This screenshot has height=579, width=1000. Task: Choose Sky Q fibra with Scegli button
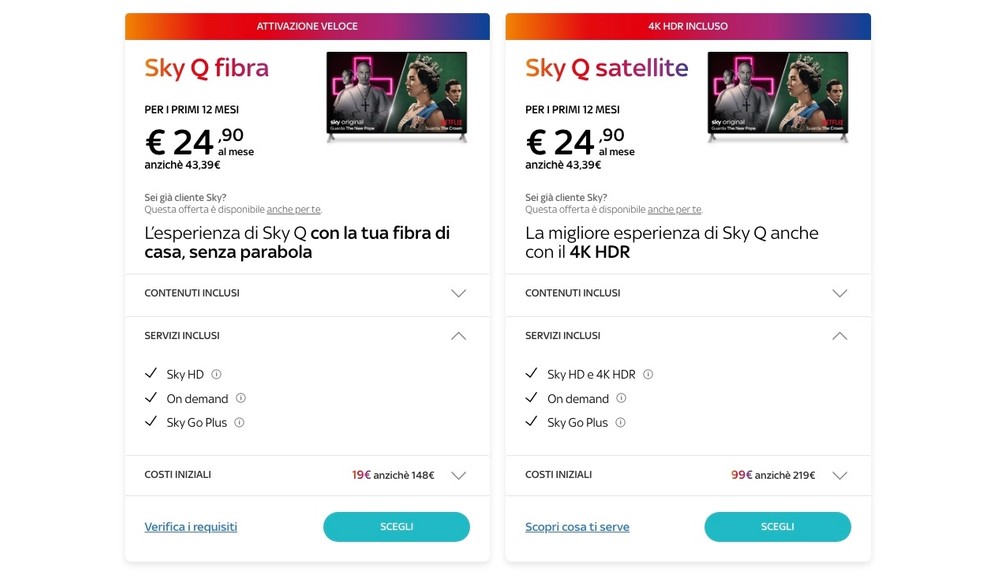(397, 527)
